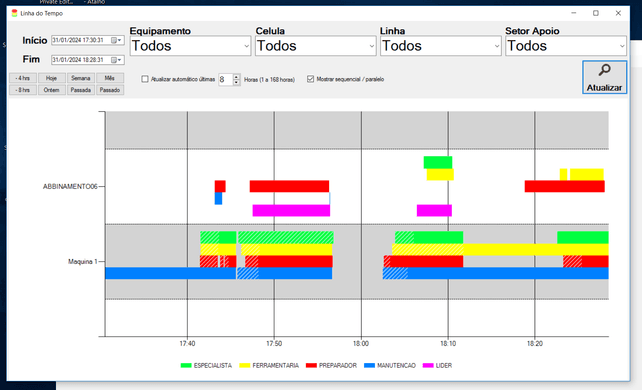Image resolution: width=642 pixels, height=390 pixels.
Task: Click the short magenta bar near 18:08
Action: click(434, 210)
